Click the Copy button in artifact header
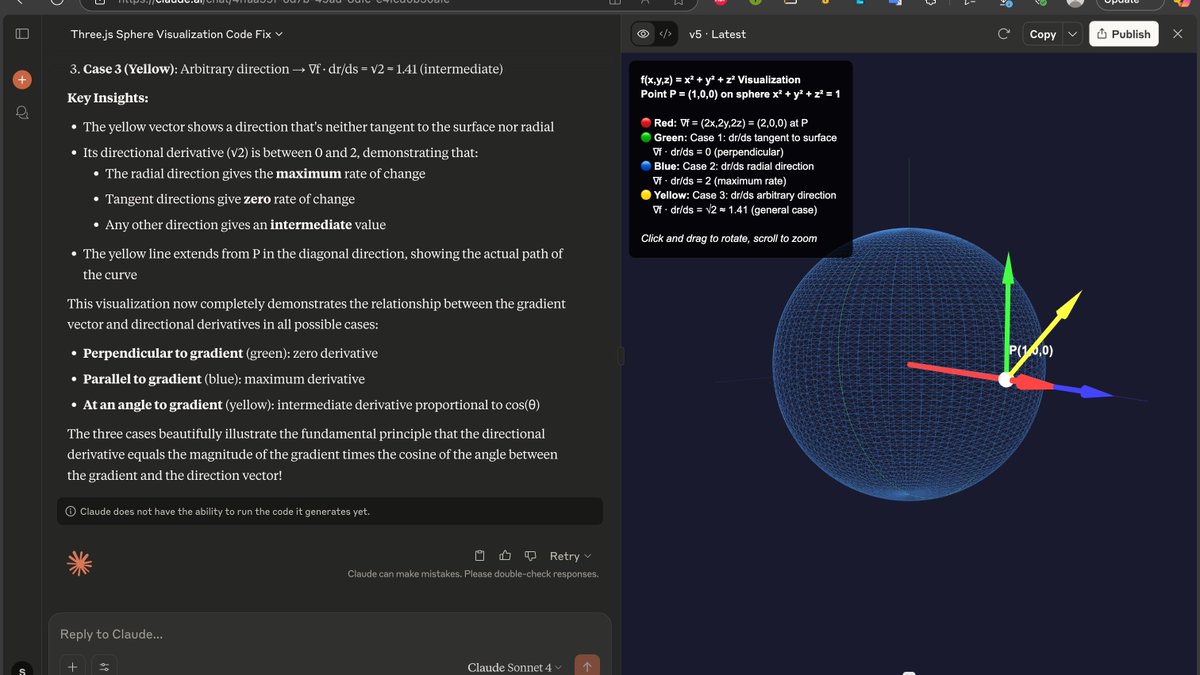1200x675 pixels. pos(1043,34)
